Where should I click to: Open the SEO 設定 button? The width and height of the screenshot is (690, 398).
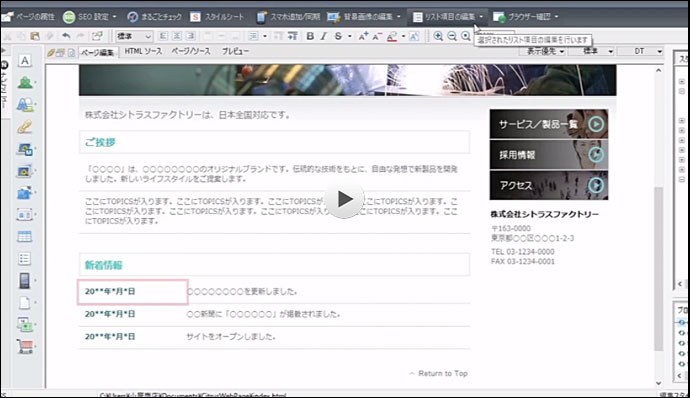click(86, 17)
